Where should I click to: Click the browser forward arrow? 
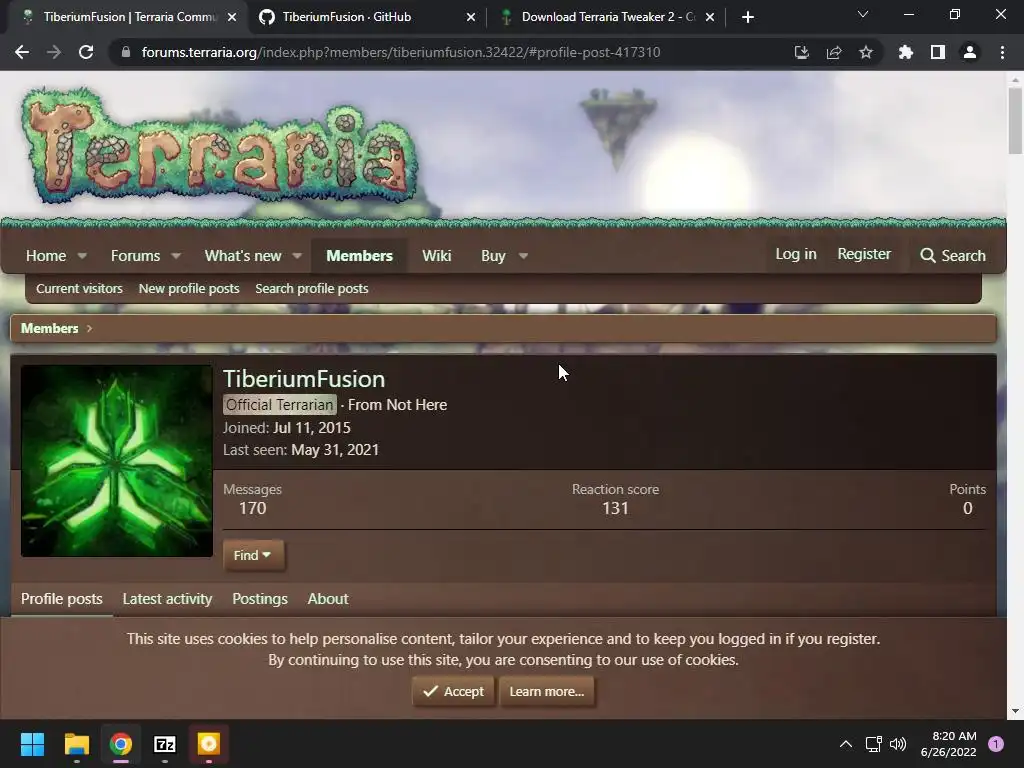[x=54, y=52]
